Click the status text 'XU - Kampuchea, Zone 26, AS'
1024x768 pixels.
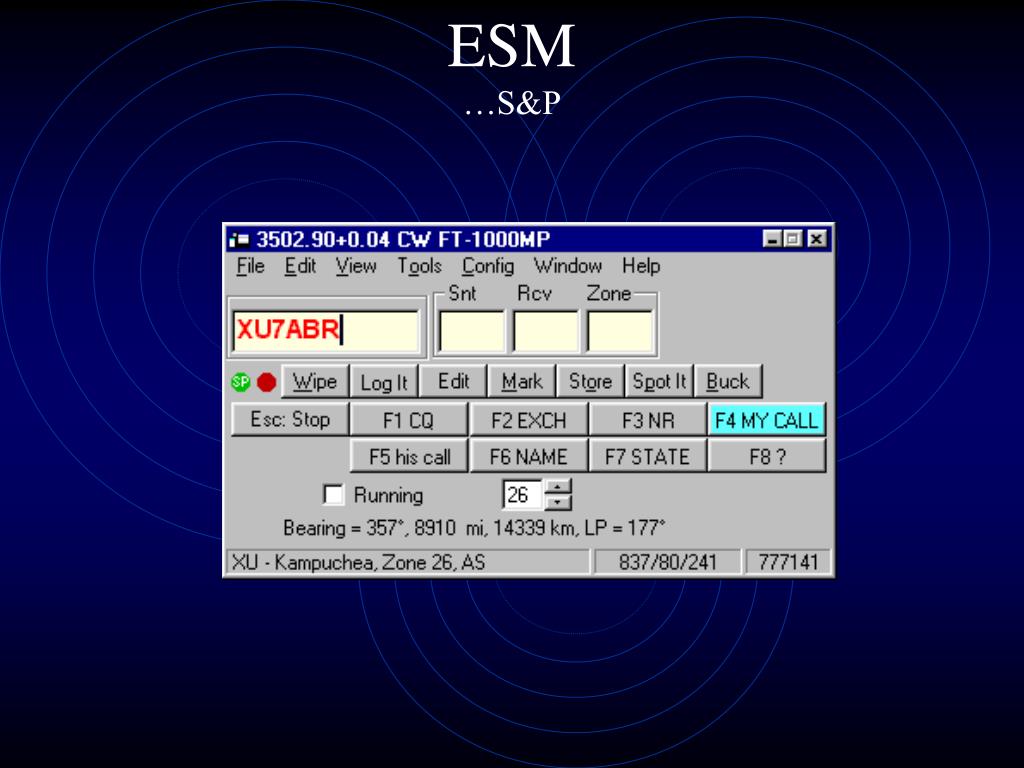point(359,562)
